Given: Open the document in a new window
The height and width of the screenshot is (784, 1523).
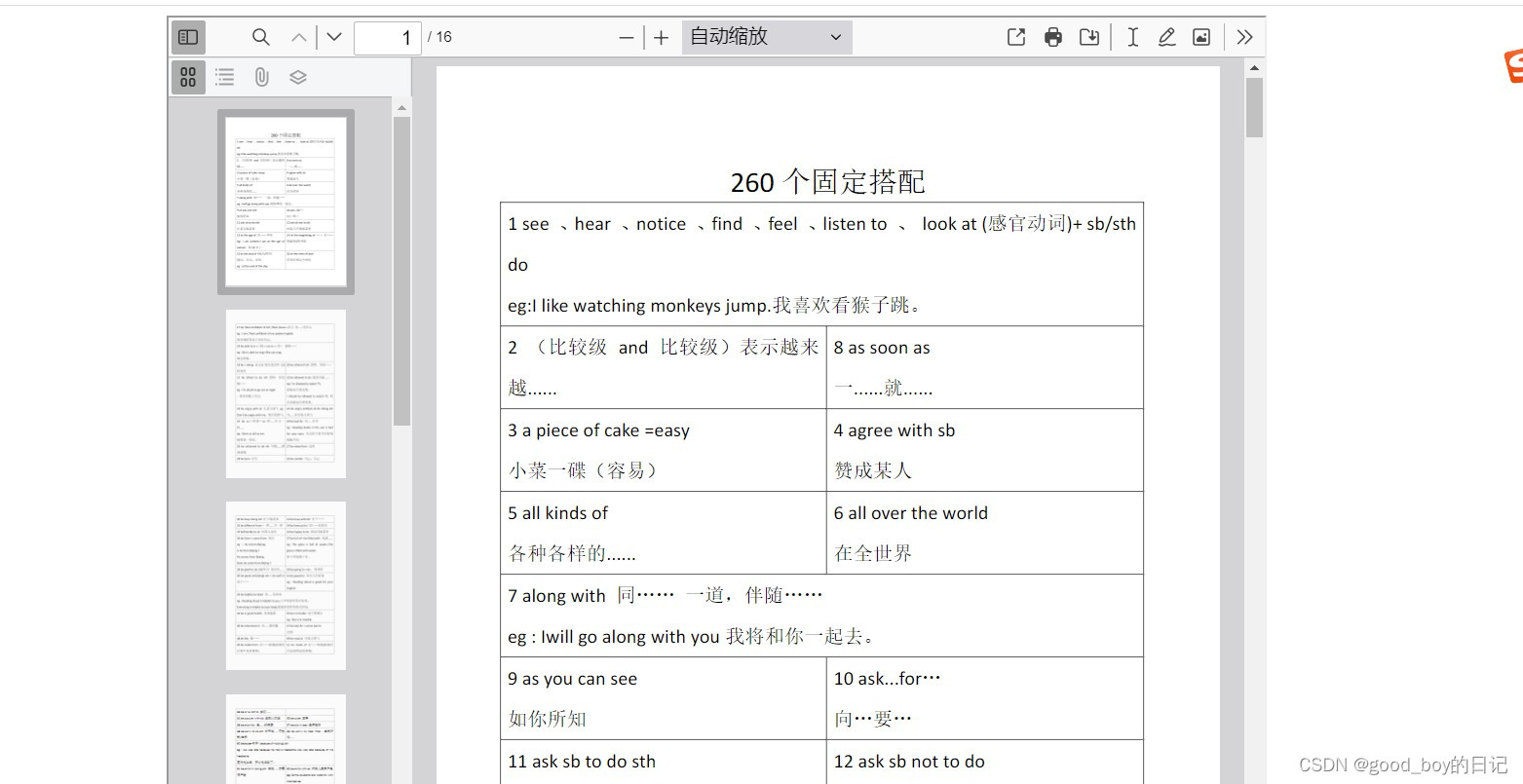Looking at the screenshot, I should [x=1015, y=36].
